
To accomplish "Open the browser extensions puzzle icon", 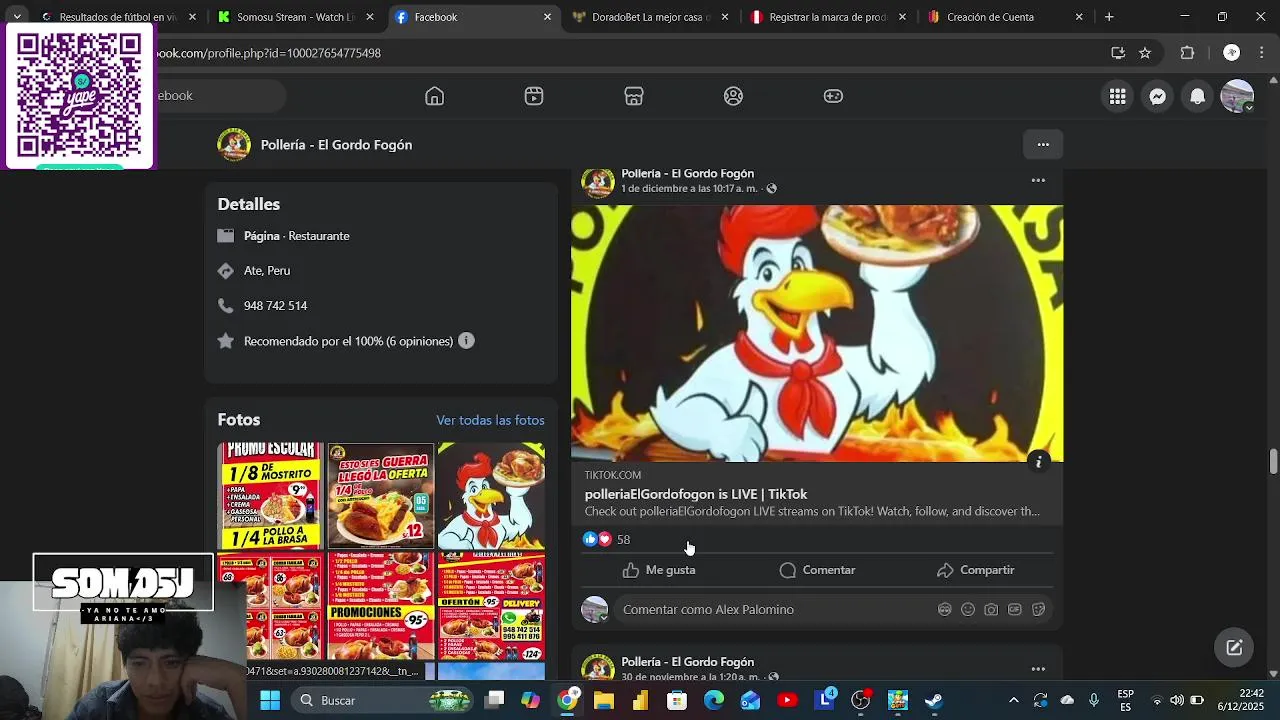I will [x=1188, y=53].
